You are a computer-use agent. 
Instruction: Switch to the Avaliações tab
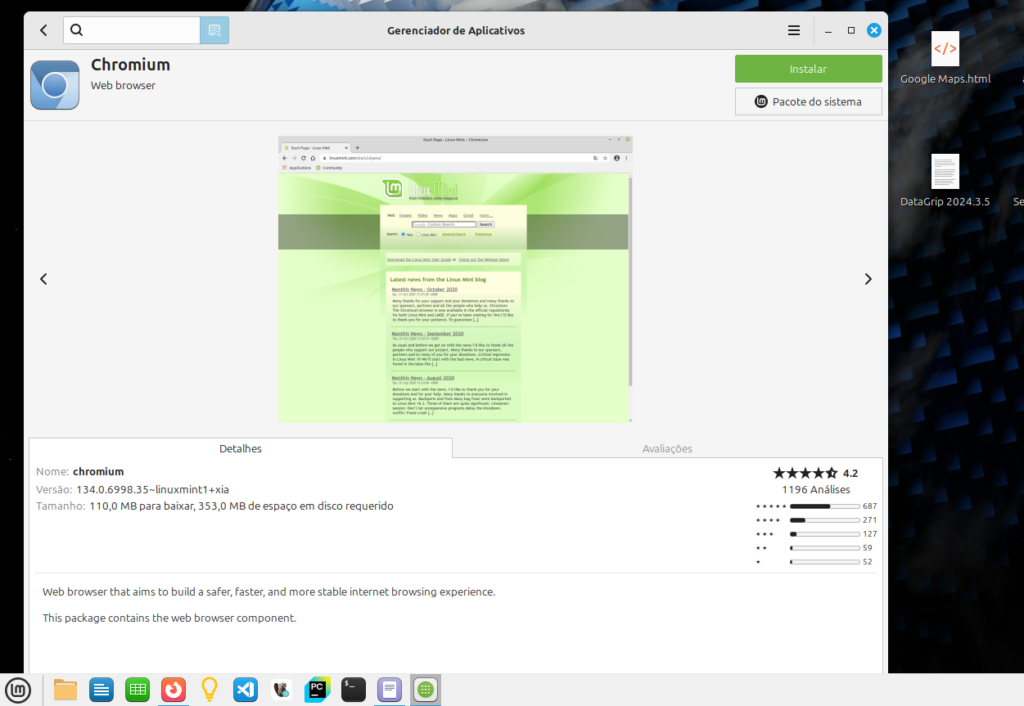click(x=667, y=449)
